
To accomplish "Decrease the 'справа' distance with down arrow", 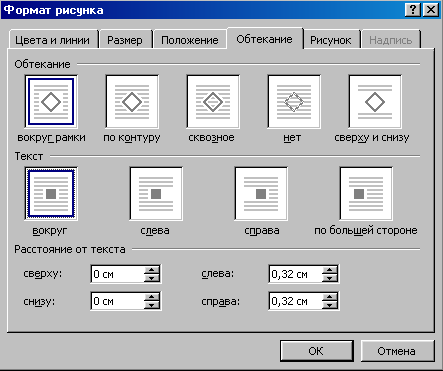I will (x=330, y=305).
